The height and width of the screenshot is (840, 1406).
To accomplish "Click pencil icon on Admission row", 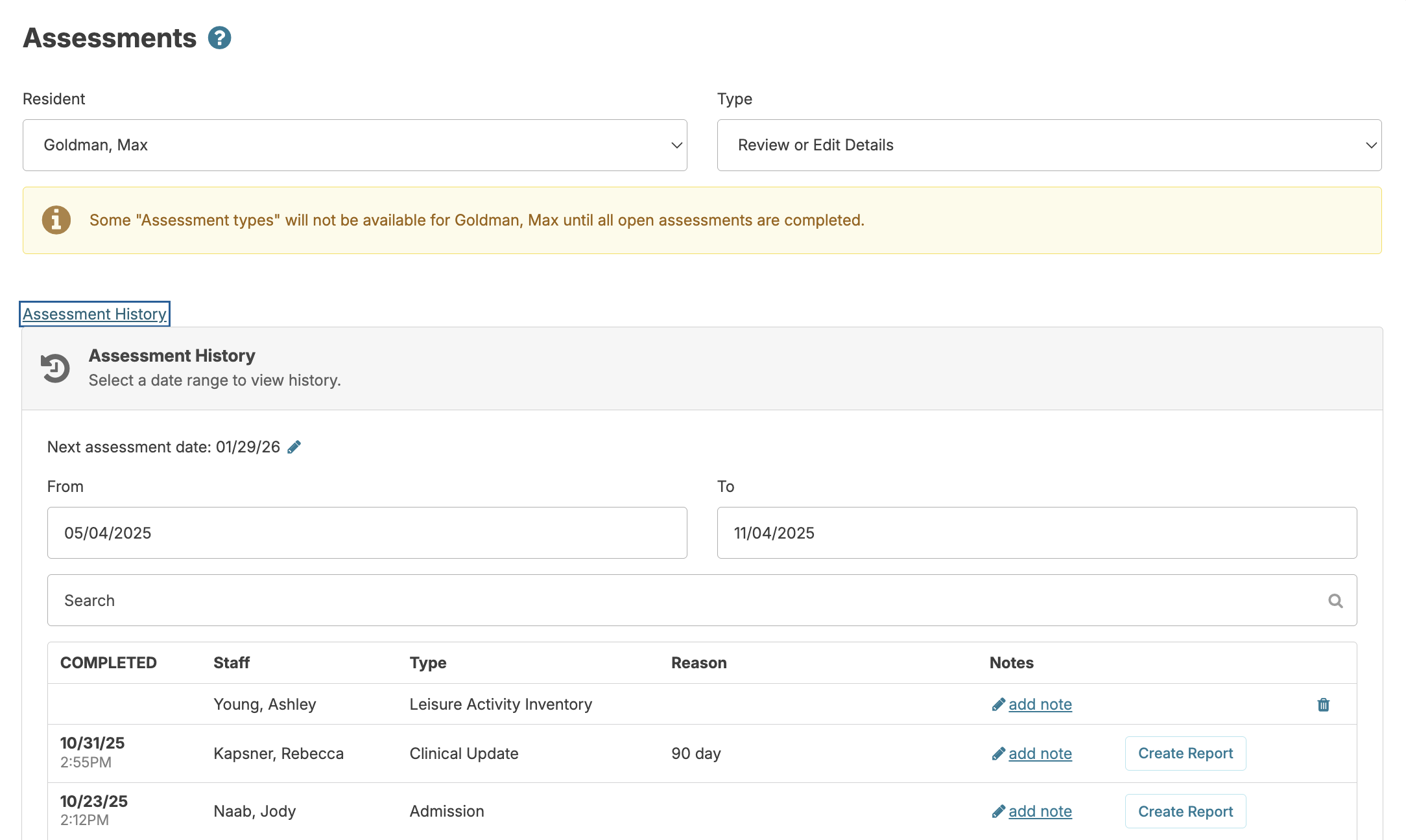I will point(998,811).
